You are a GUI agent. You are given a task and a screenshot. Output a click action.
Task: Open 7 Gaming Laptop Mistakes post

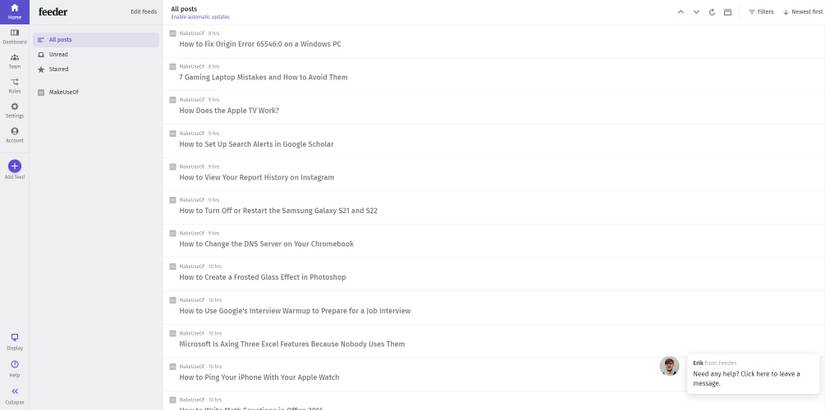click(263, 77)
